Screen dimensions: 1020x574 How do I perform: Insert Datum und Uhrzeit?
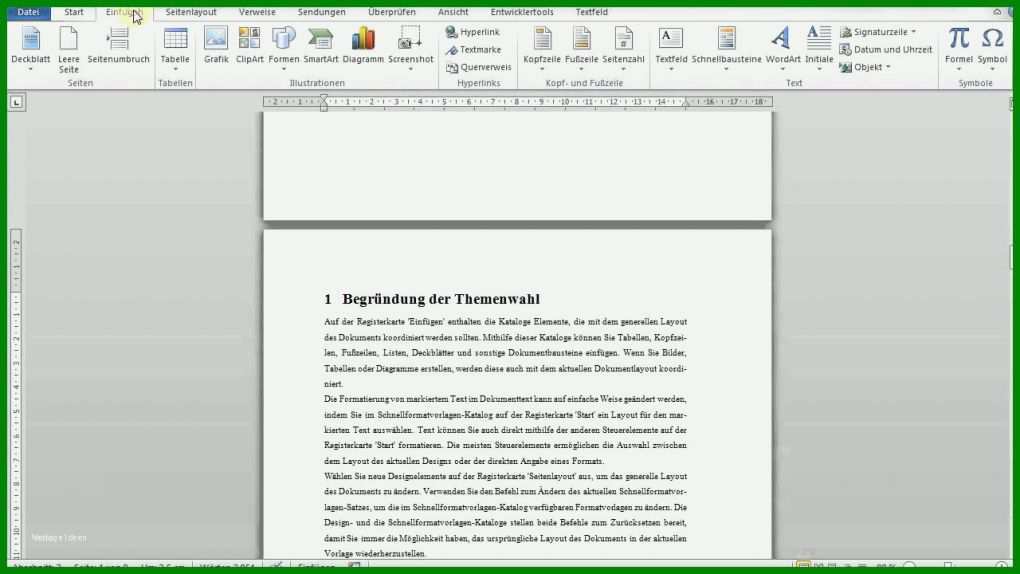pos(885,49)
